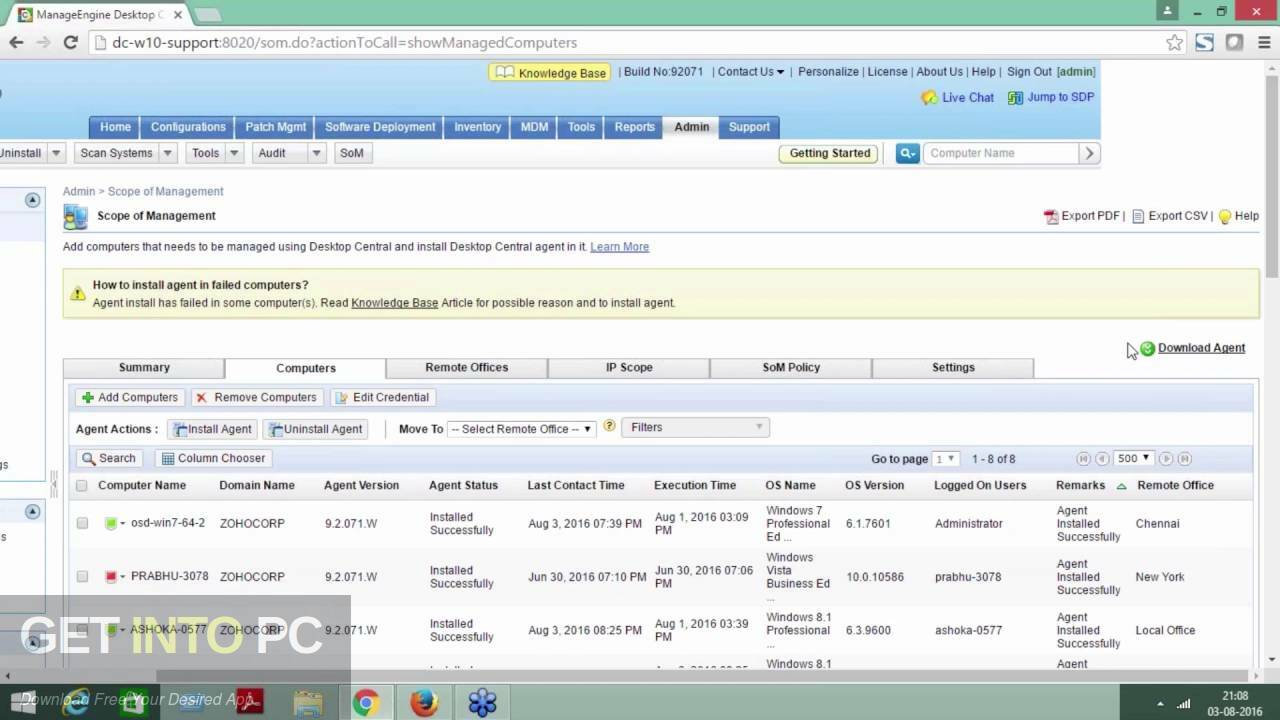Switch to Remote Offices tab
The height and width of the screenshot is (720, 1280).
tap(466, 368)
